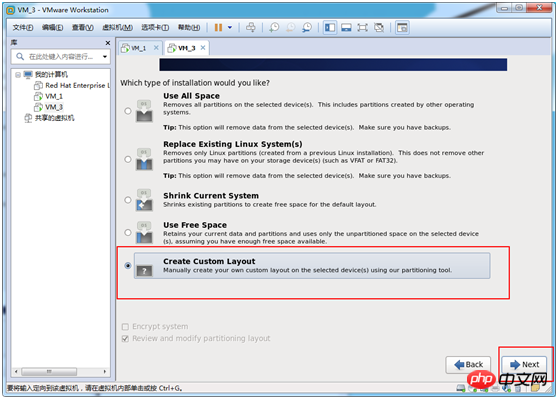Viewport: 558px width, 399px height.
Task: Open the message log status bar icon
Action: pos(535,388)
